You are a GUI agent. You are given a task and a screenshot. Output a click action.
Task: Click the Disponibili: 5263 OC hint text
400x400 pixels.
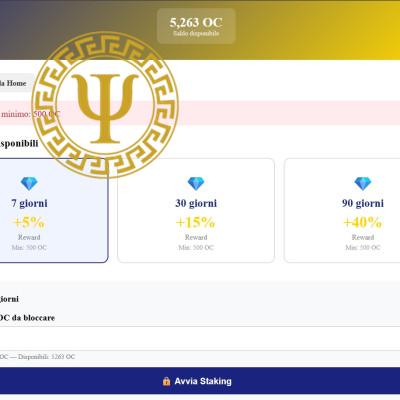pos(47,357)
